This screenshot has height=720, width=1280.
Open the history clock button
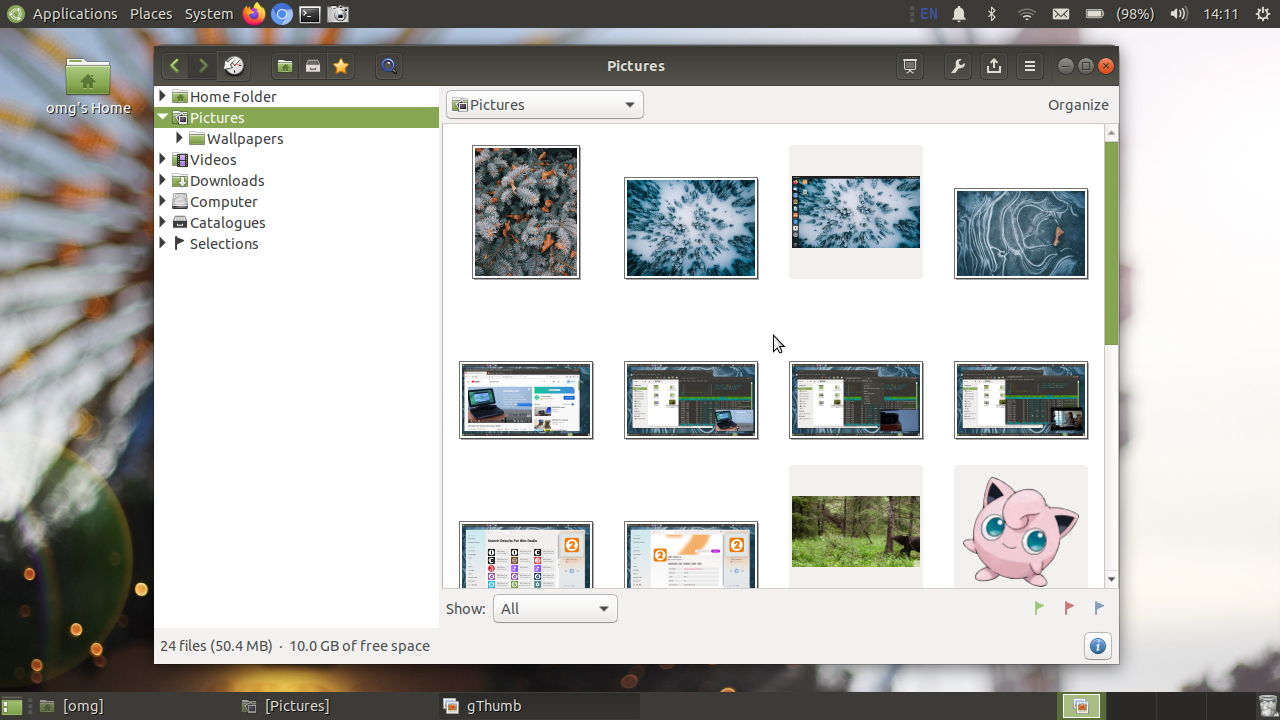[233, 66]
